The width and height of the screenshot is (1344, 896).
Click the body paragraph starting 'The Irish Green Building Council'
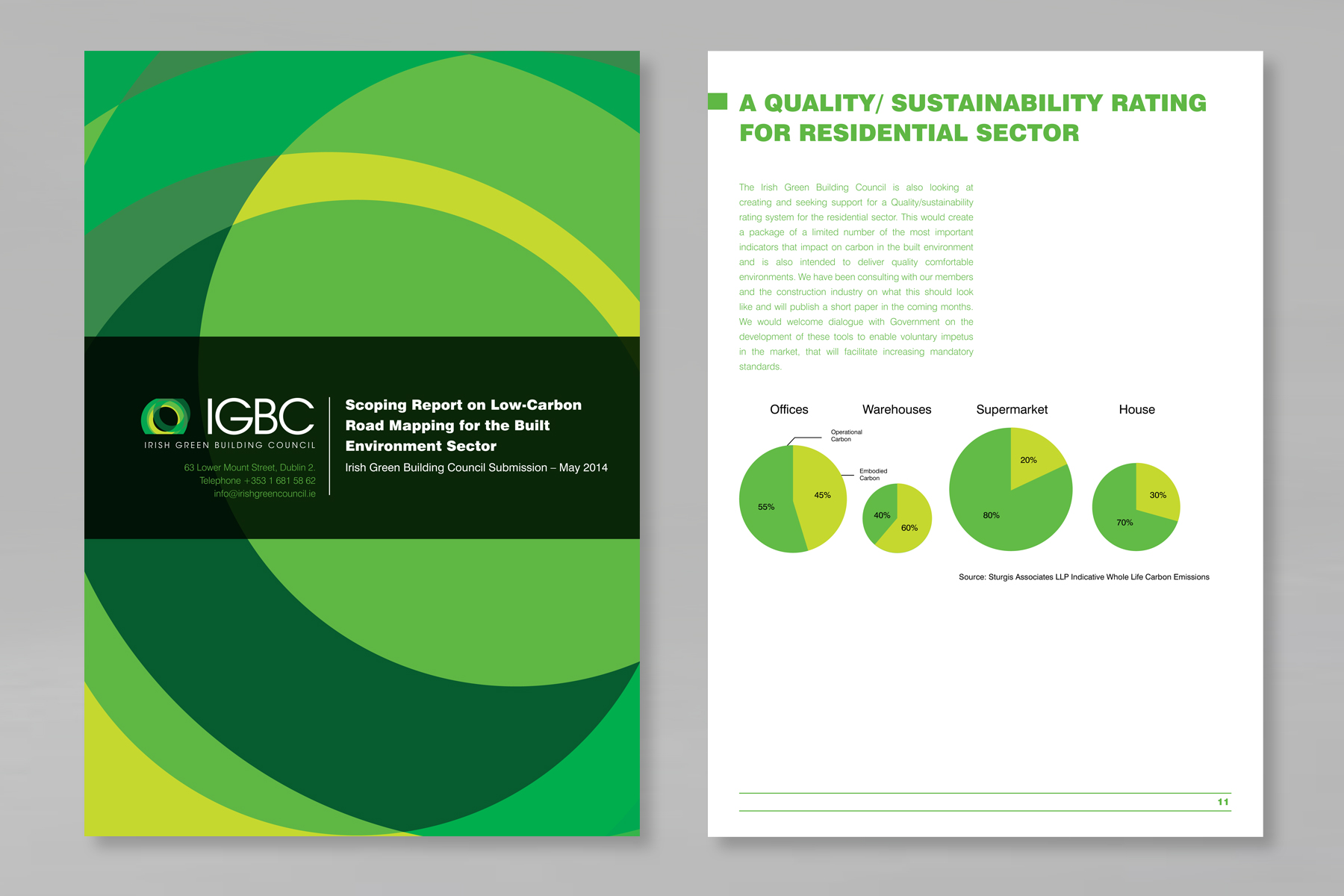pos(856,277)
